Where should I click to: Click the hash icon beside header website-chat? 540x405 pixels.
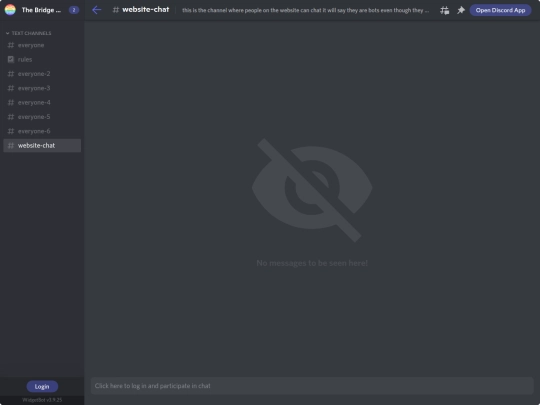pos(116,10)
